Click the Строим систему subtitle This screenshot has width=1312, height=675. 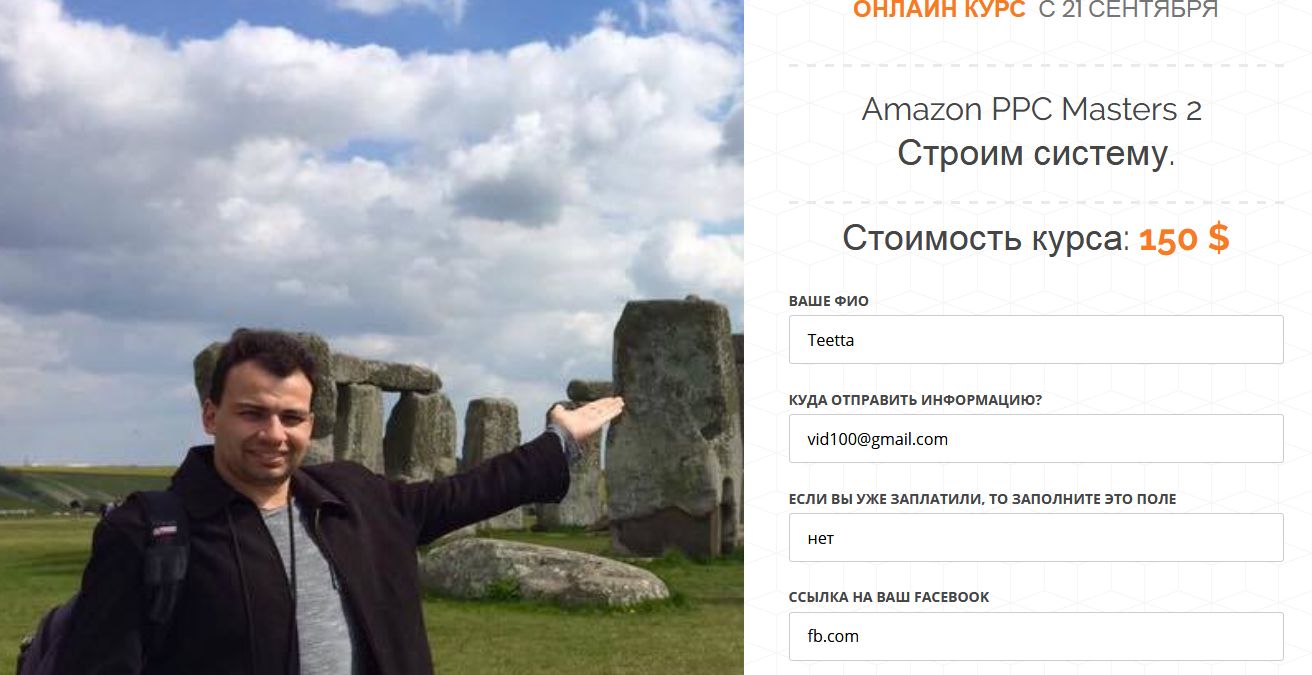[1036, 154]
